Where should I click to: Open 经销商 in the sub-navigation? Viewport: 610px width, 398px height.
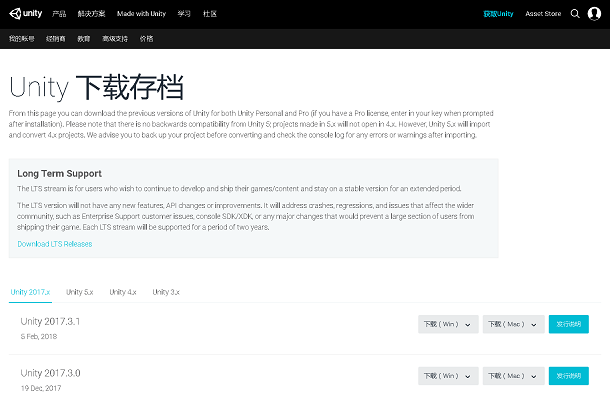point(56,39)
